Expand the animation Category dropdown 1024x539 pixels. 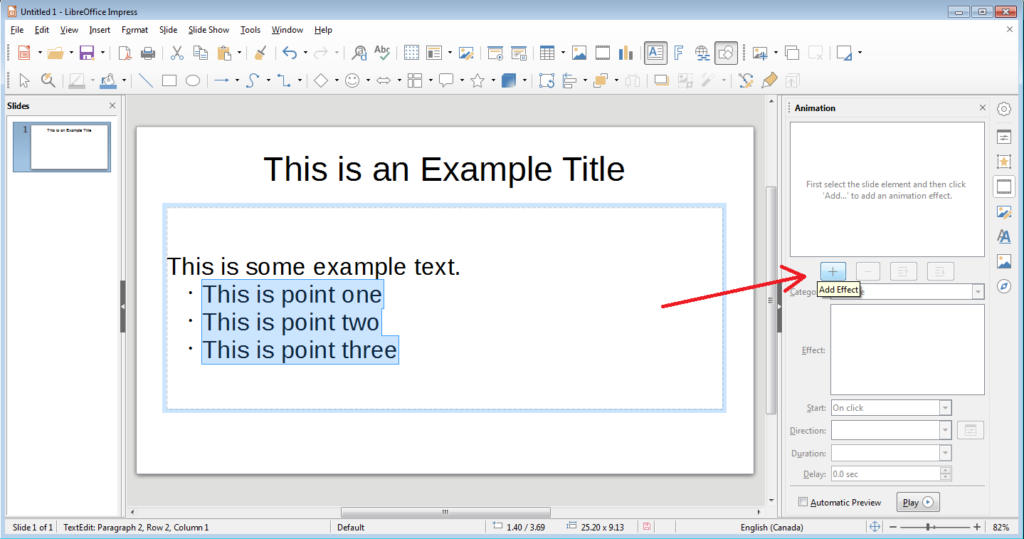pyautogui.click(x=977, y=292)
